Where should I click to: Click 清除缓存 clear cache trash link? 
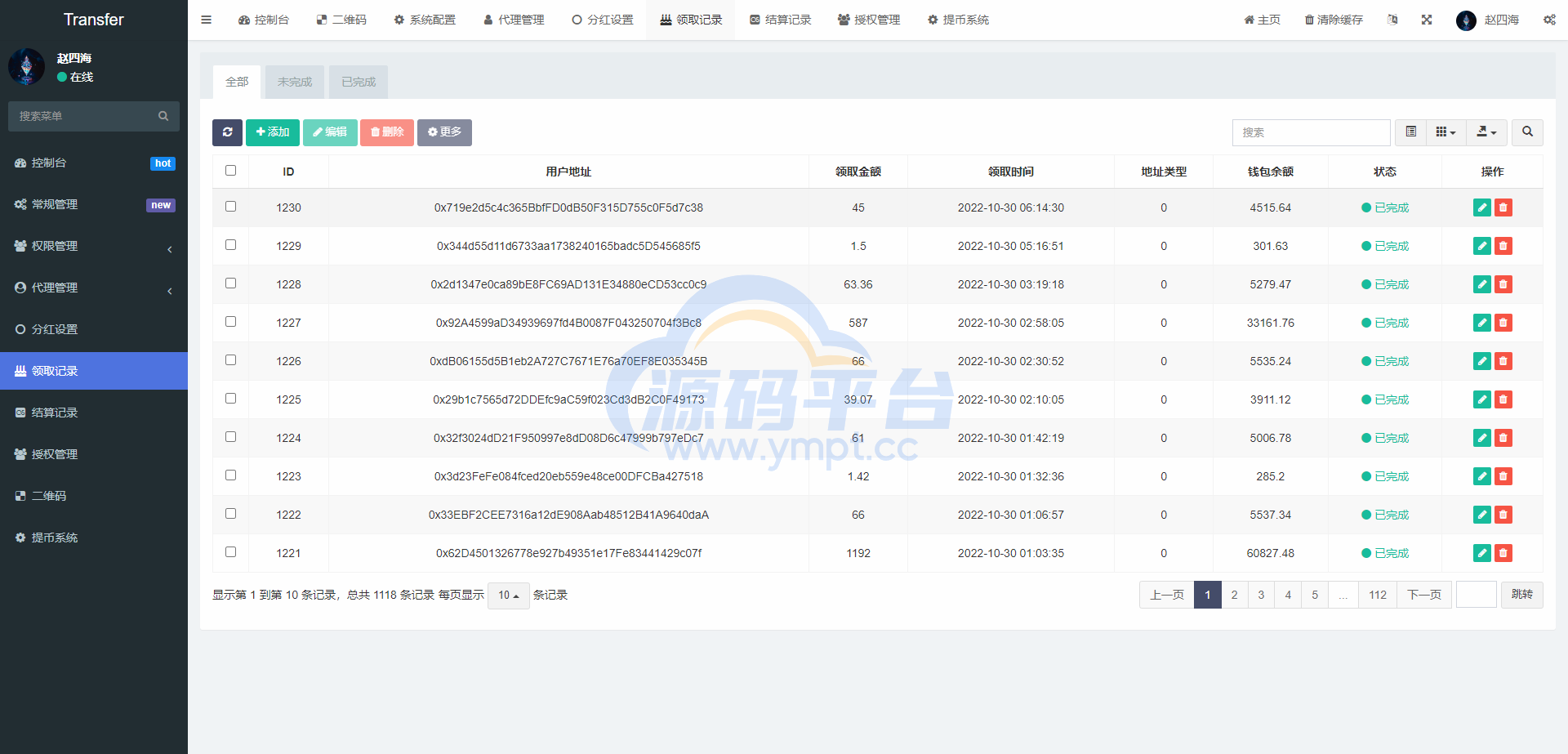[x=1334, y=20]
